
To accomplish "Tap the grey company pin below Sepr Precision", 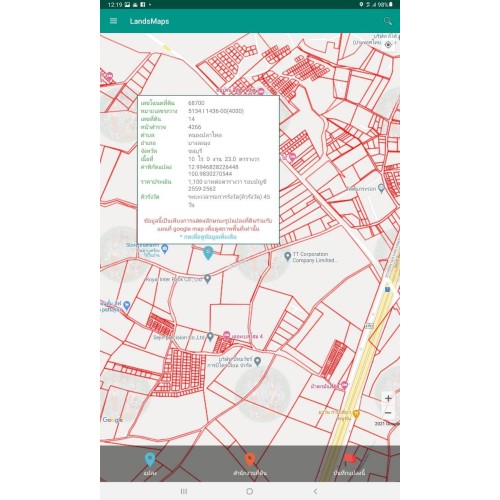I will [x=257, y=361].
